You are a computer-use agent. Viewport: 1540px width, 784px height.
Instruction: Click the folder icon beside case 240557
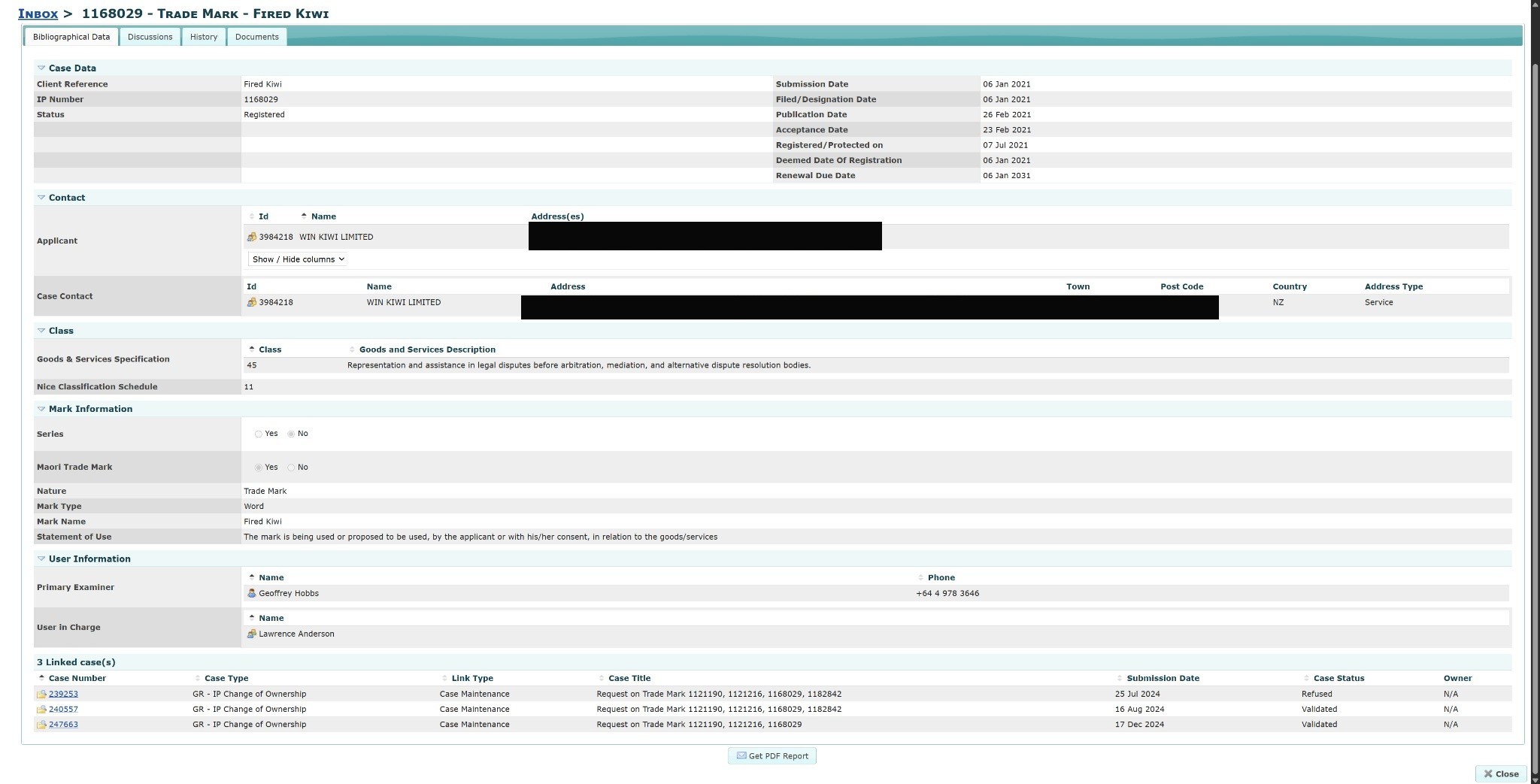(42, 709)
